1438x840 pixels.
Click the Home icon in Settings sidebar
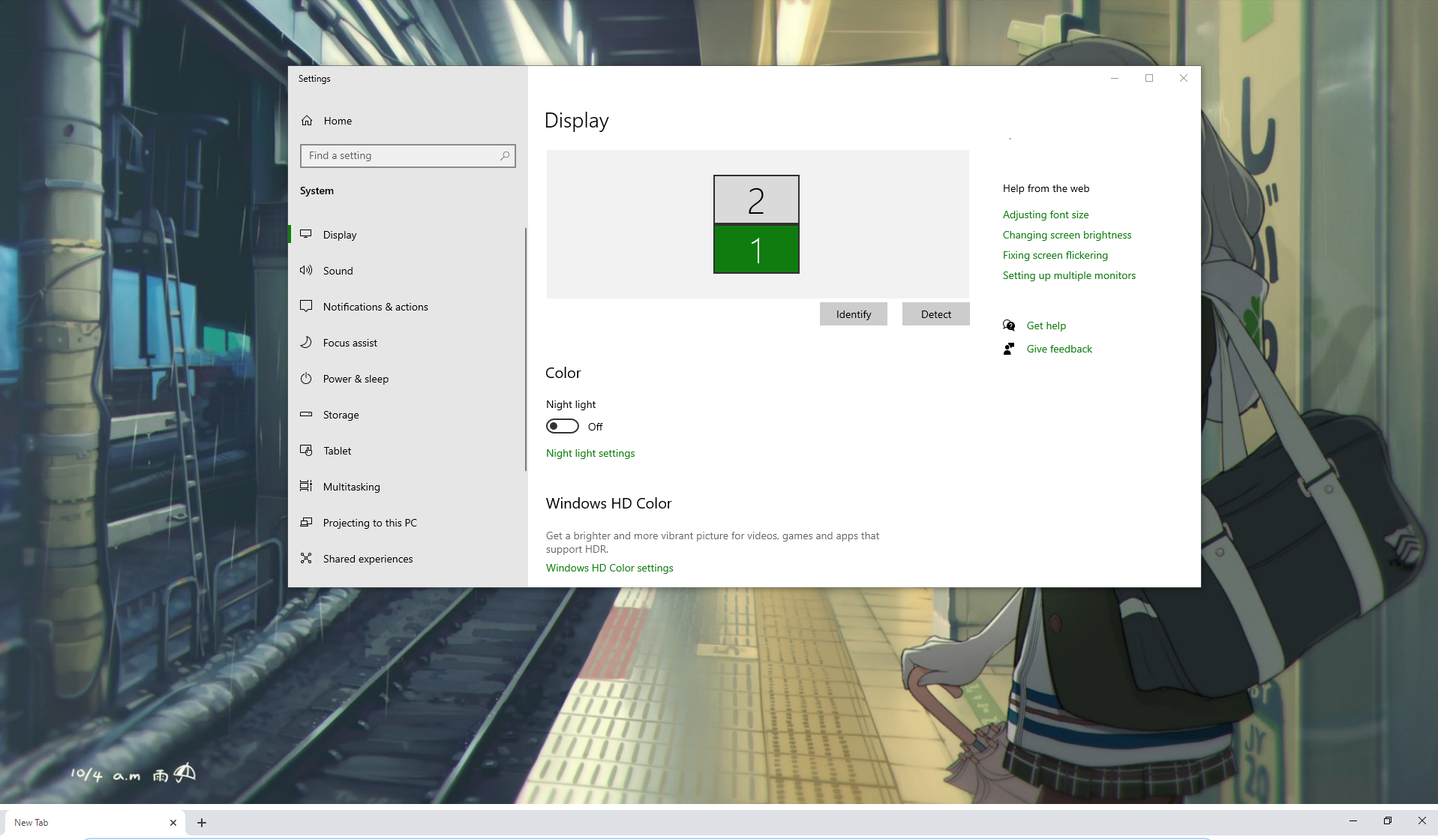[x=307, y=121]
